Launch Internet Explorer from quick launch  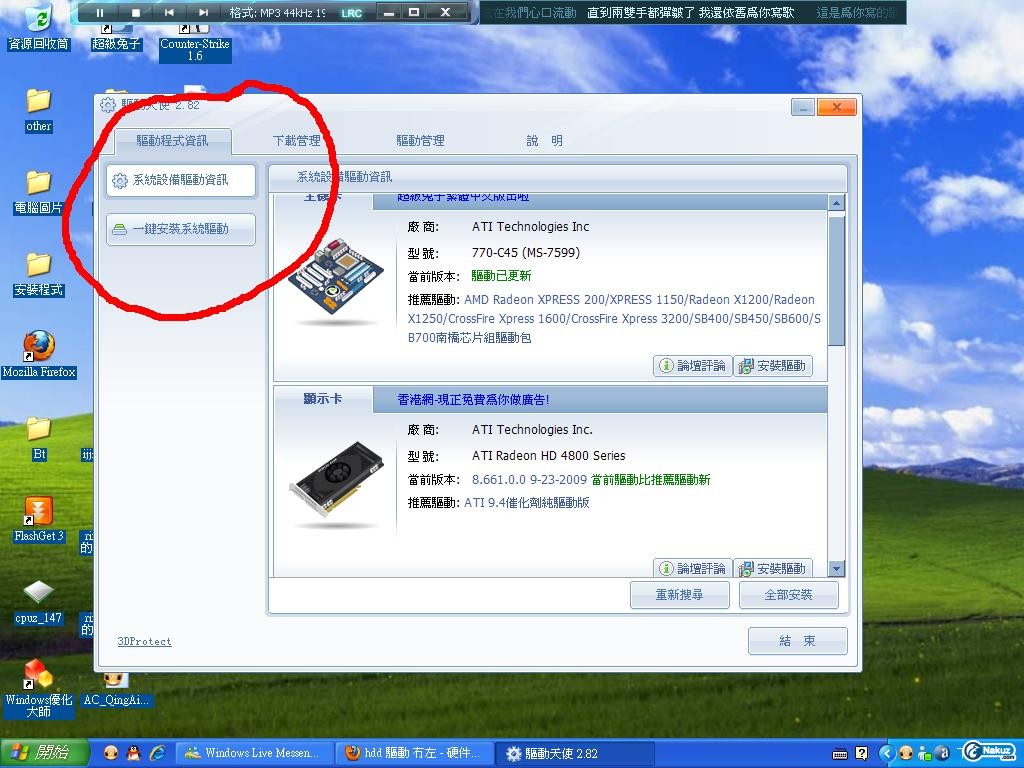[157, 754]
